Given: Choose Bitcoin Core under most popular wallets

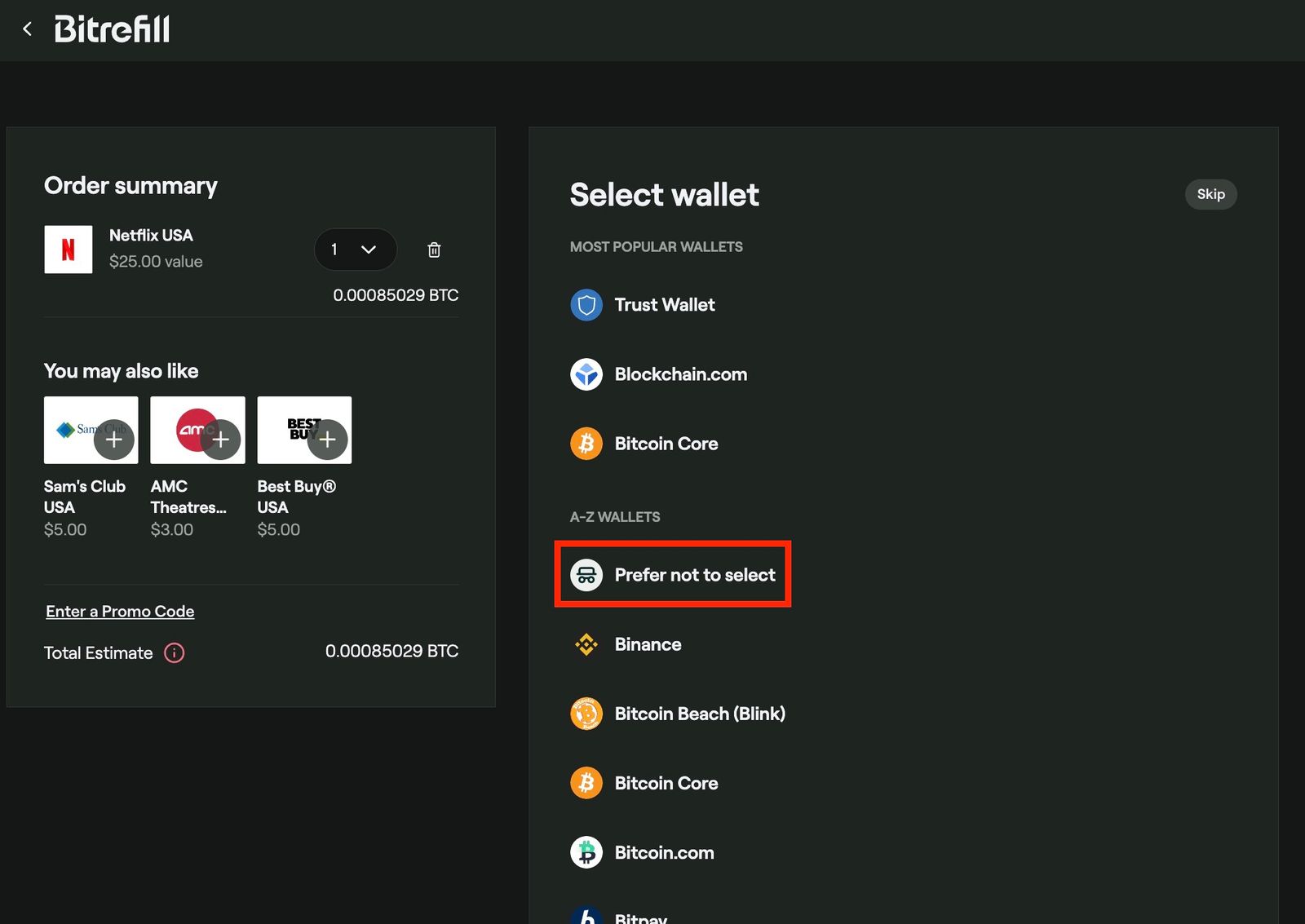Looking at the screenshot, I should click(x=586, y=443).
